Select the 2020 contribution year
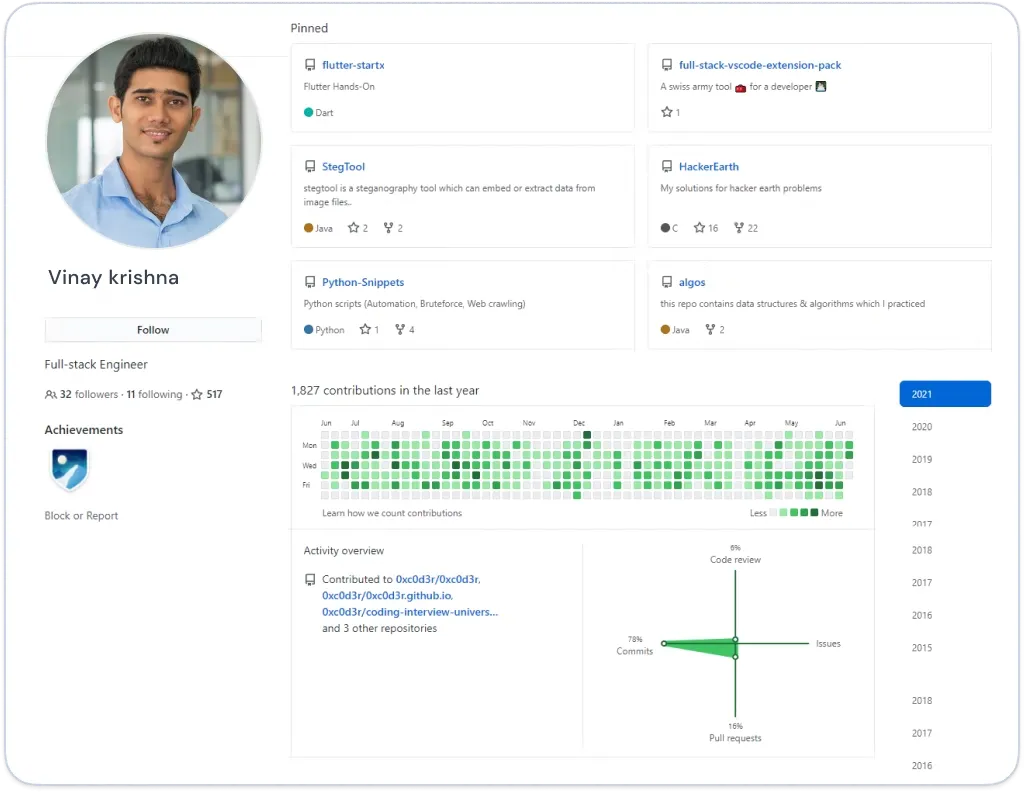This screenshot has width=1024, height=792. pyautogui.click(x=921, y=426)
